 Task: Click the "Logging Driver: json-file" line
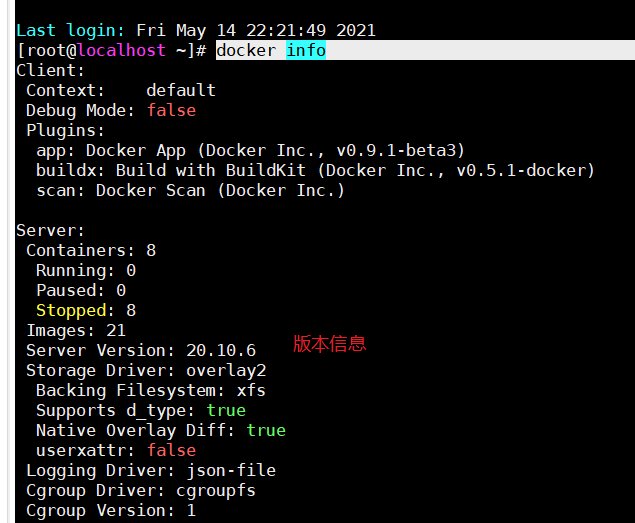[151, 470]
